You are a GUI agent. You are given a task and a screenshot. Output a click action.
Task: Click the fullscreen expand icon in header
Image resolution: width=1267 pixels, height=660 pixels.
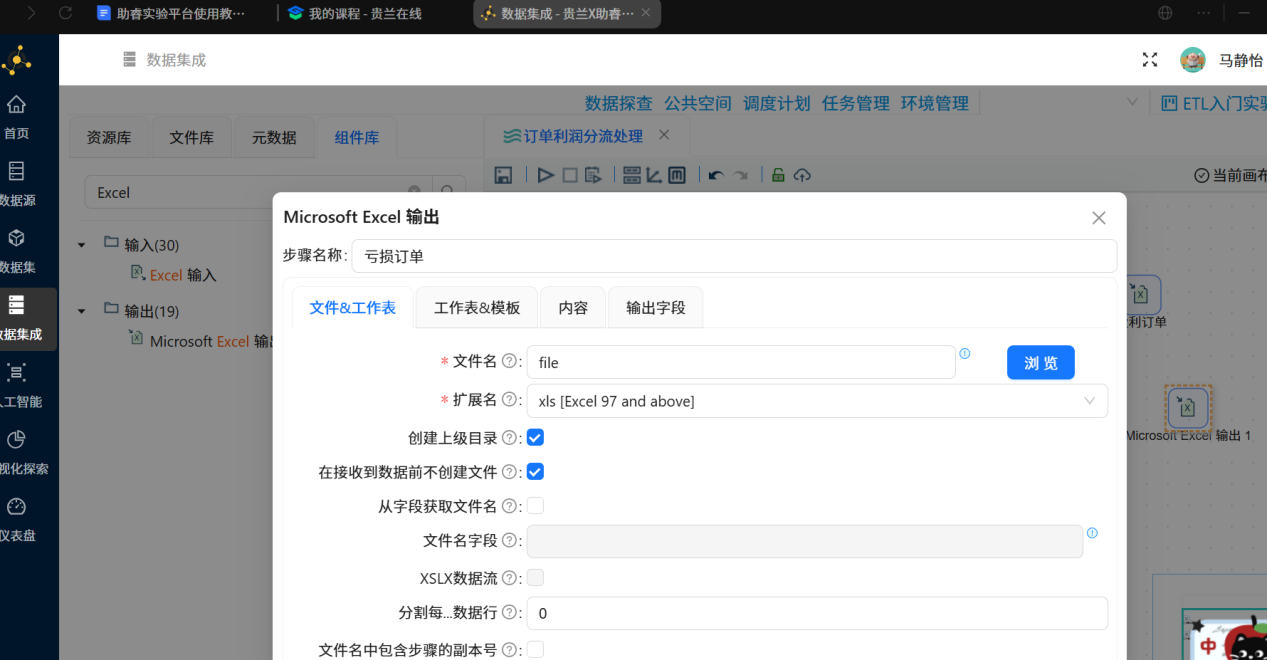(1150, 60)
